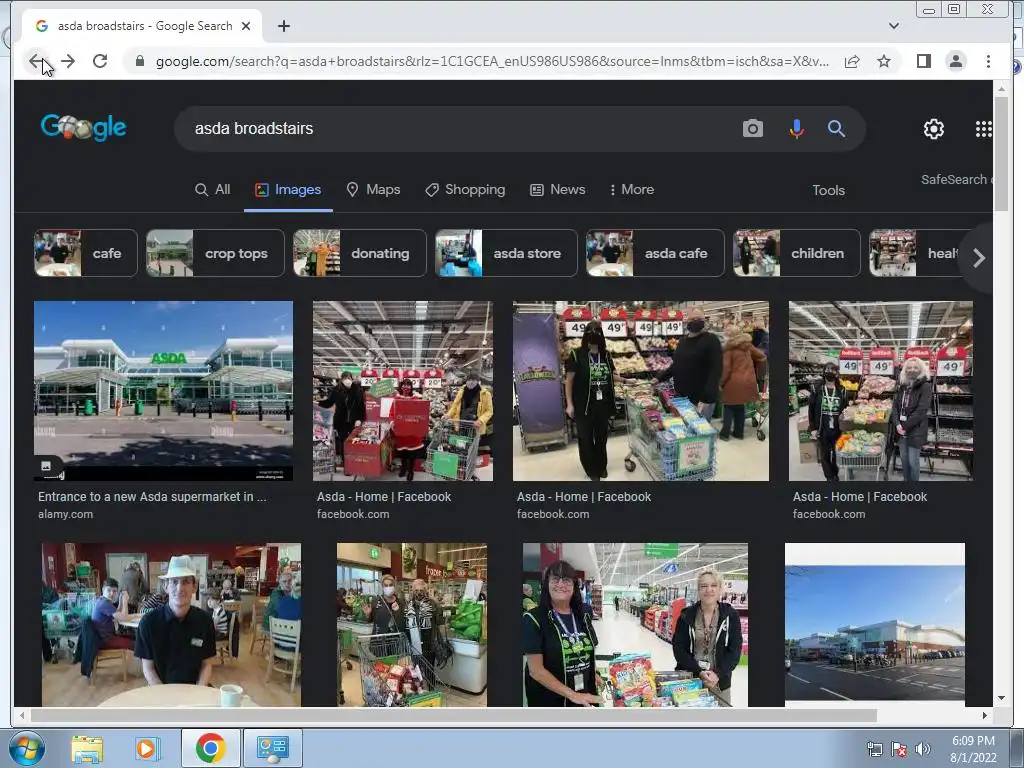
Task: Filter images by donating chip
Action: (360, 253)
